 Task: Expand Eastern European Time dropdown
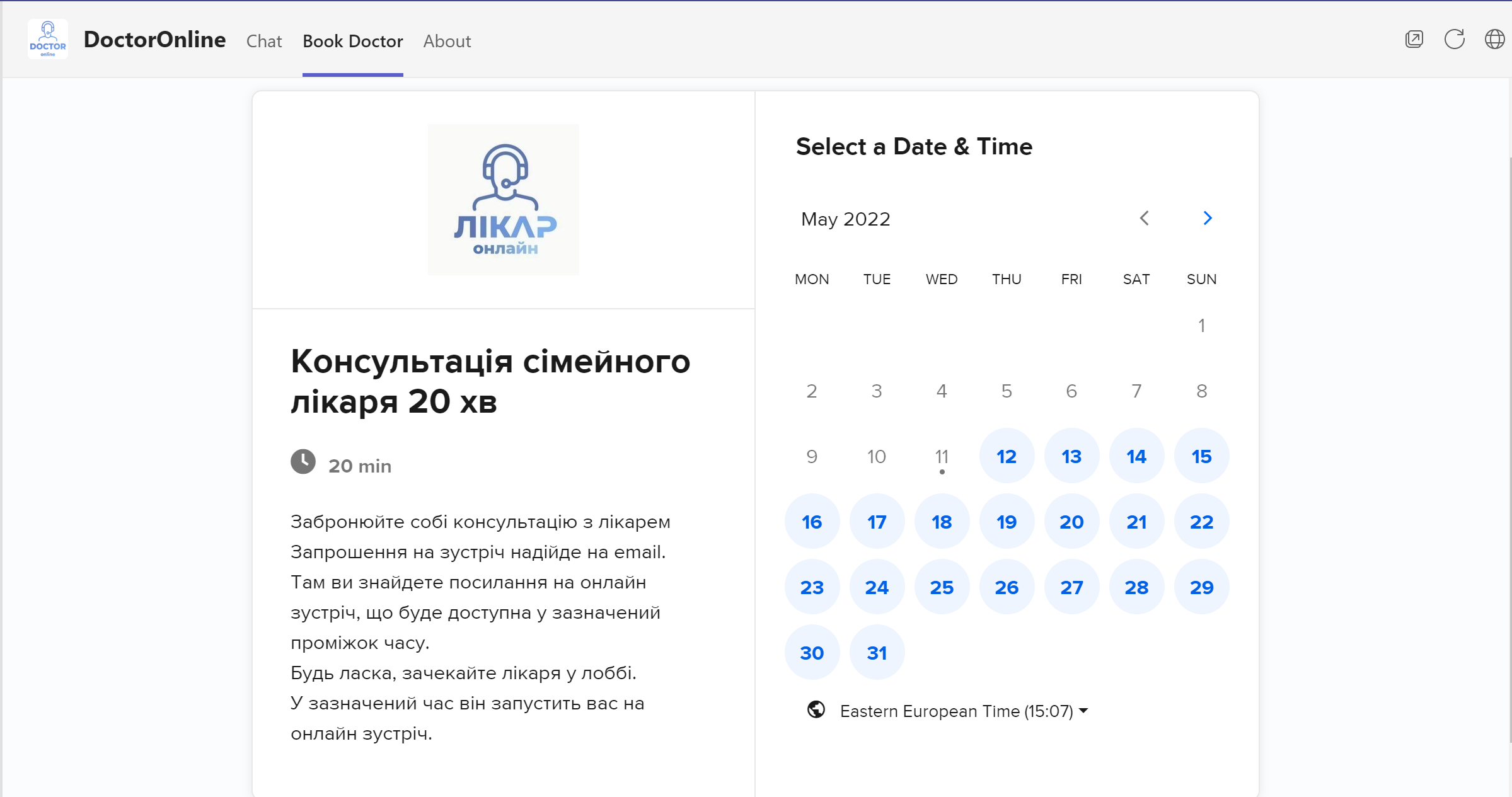964,711
